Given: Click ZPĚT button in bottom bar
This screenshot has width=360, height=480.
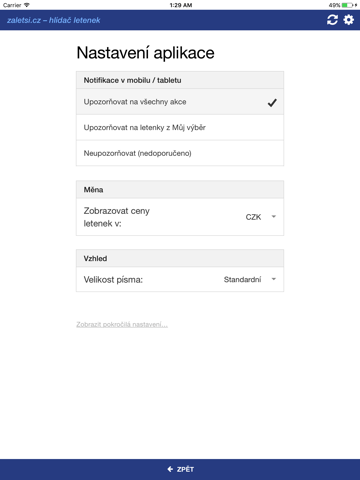Looking at the screenshot, I should 180,469.
